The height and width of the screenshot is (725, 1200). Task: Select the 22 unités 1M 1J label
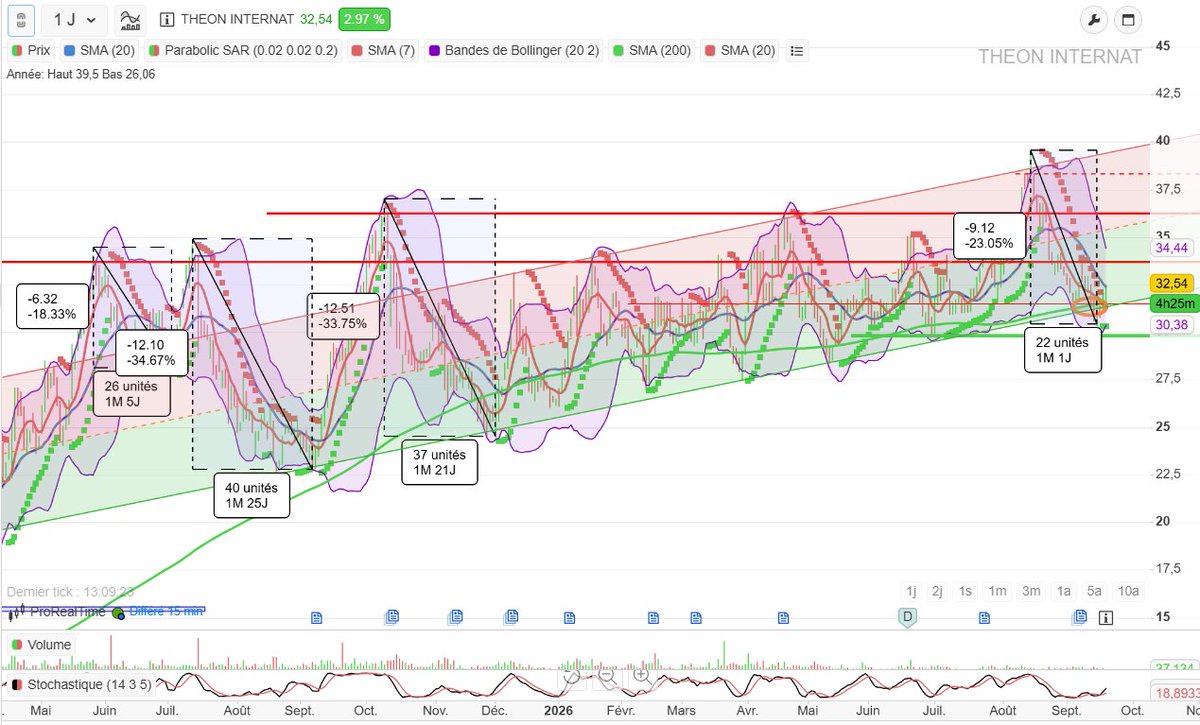1063,350
